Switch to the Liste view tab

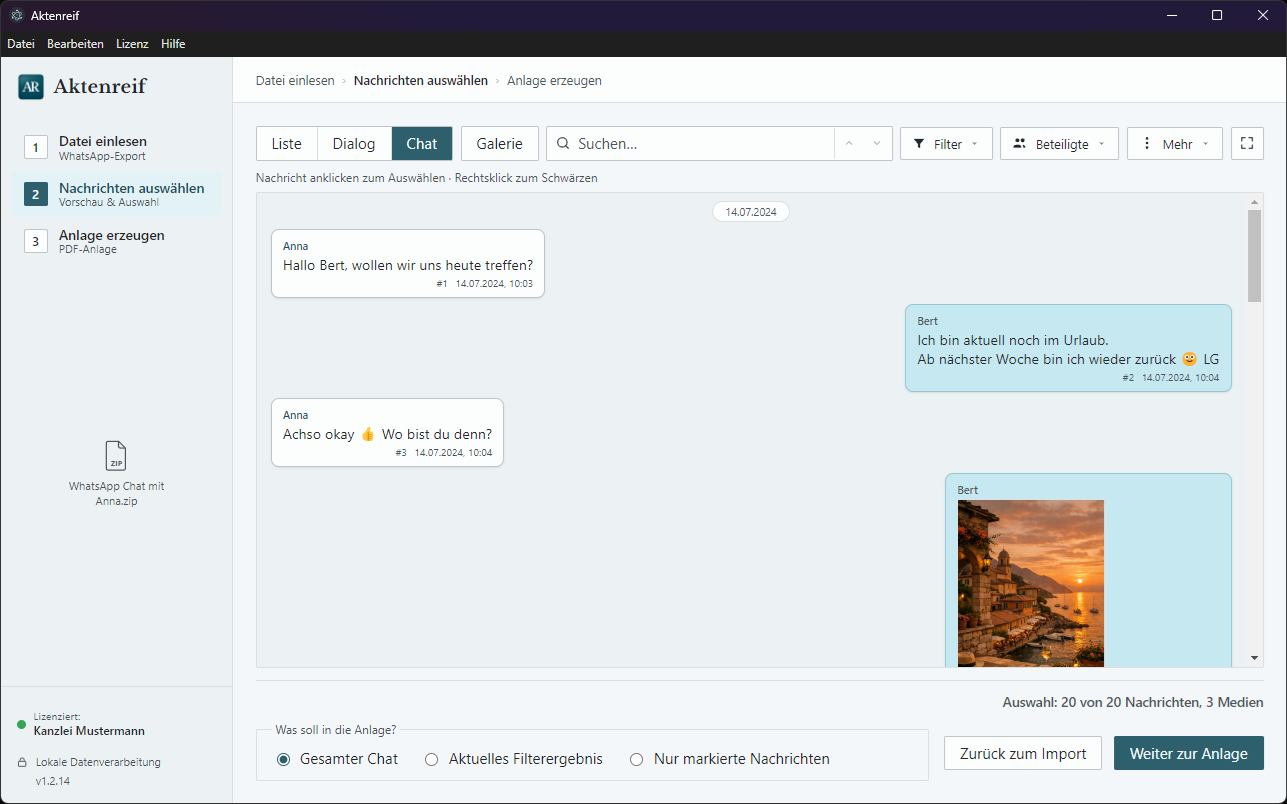point(286,144)
